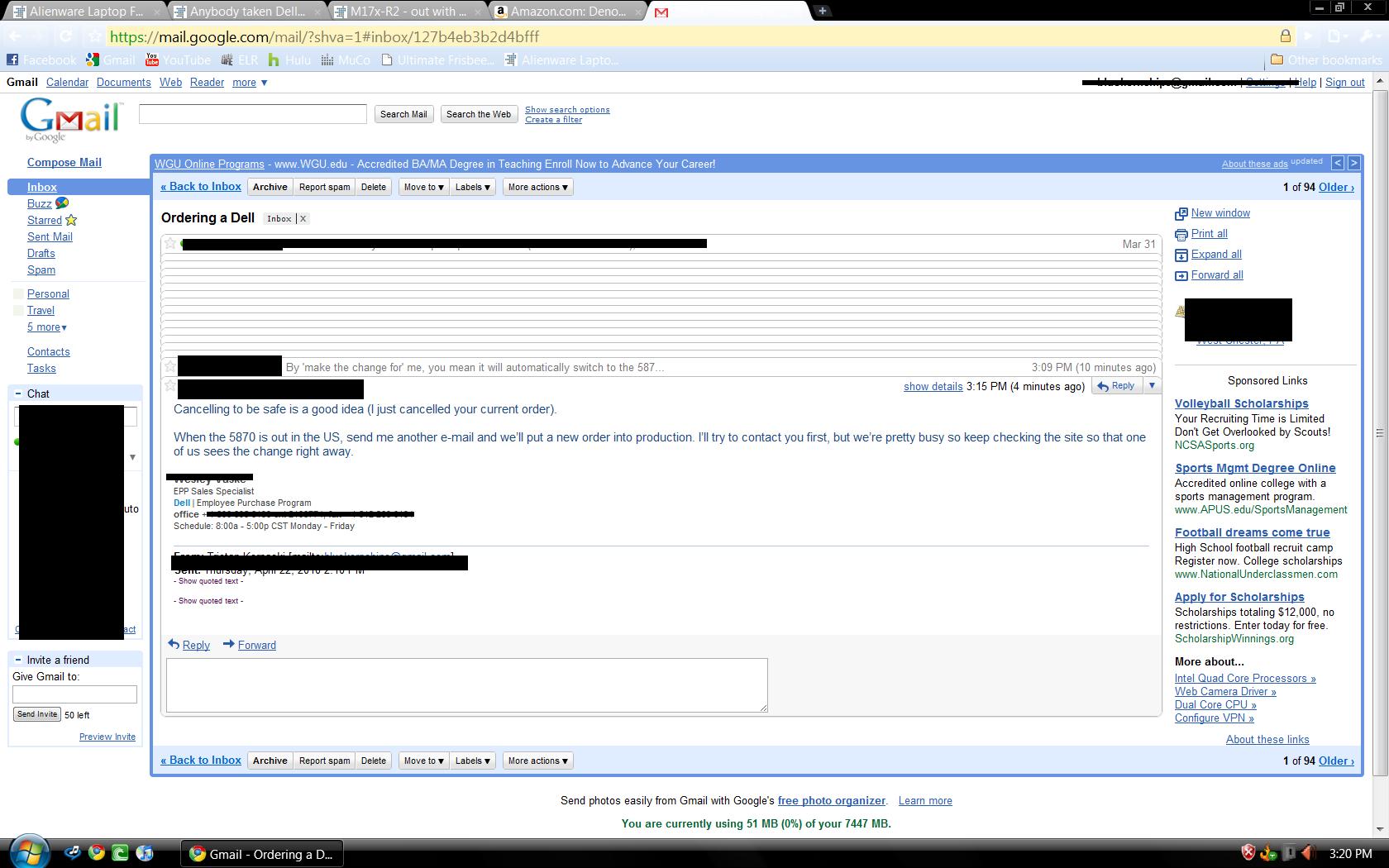Click Give Gmail to email field
Viewport: 1389px width, 868px height.
pyautogui.click(x=74, y=694)
